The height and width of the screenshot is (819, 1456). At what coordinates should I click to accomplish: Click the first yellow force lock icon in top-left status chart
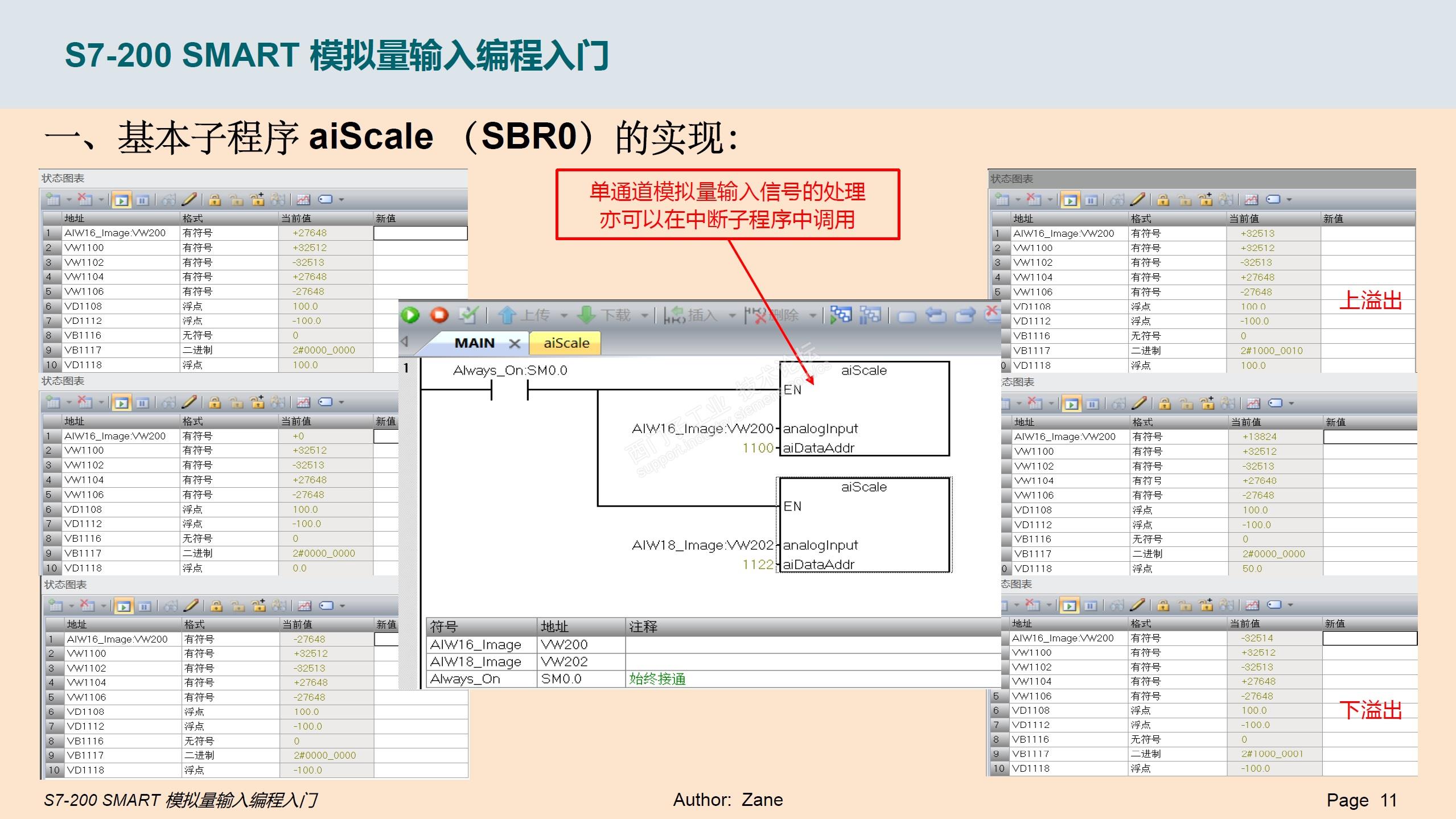[x=215, y=200]
